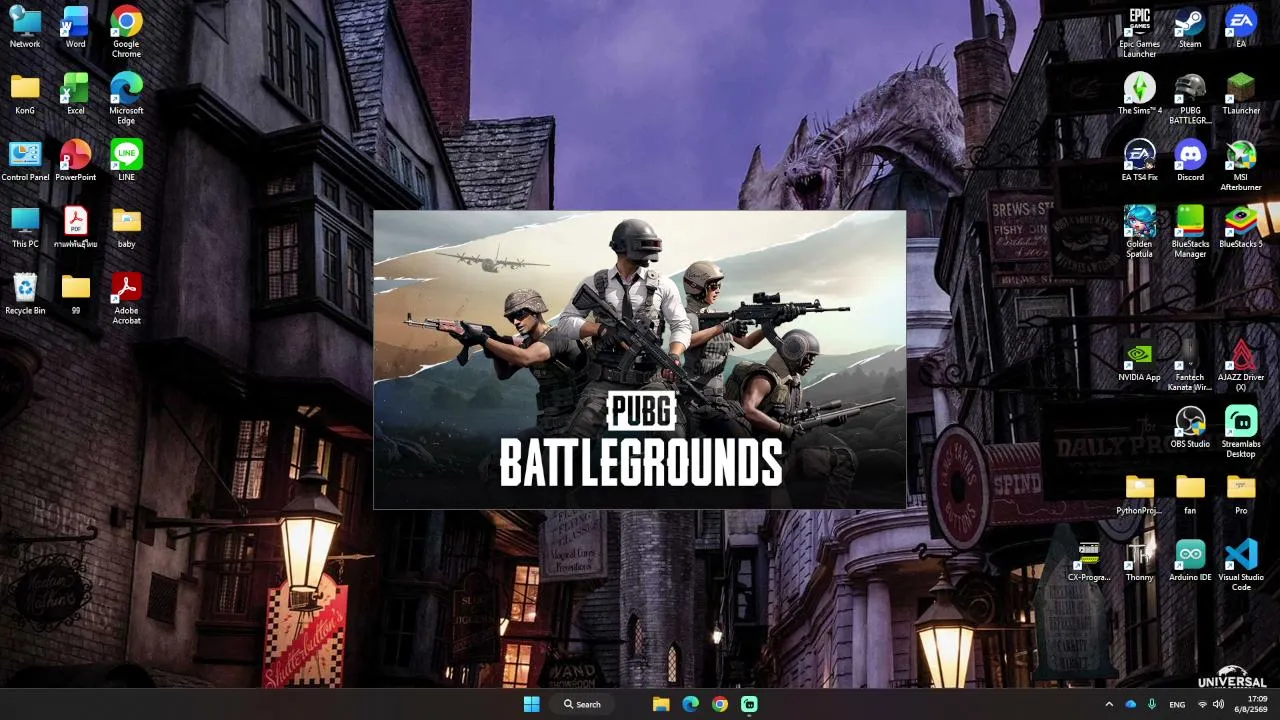Select the EA app shortcut
Image resolution: width=1280 pixels, height=720 pixels.
tap(1241, 28)
